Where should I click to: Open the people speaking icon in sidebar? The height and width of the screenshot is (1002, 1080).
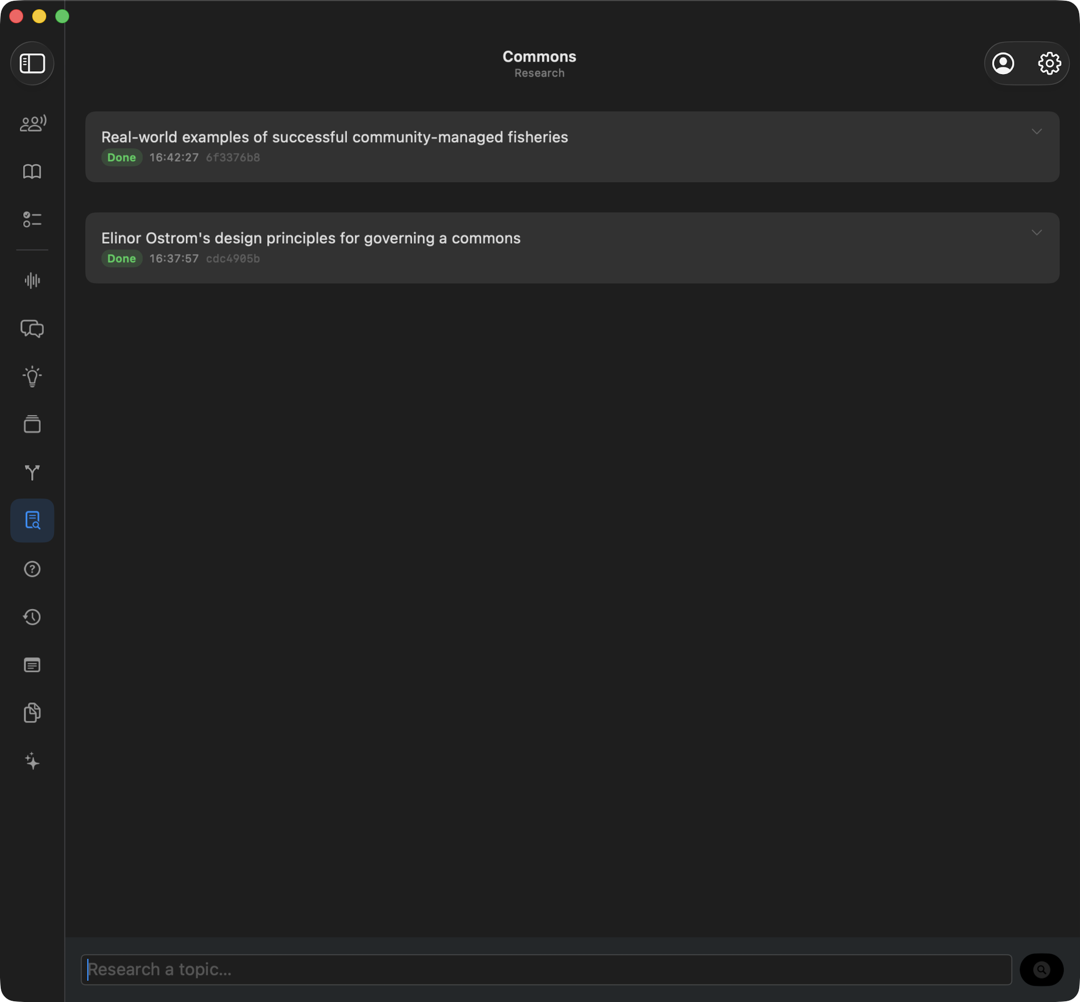point(32,123)
